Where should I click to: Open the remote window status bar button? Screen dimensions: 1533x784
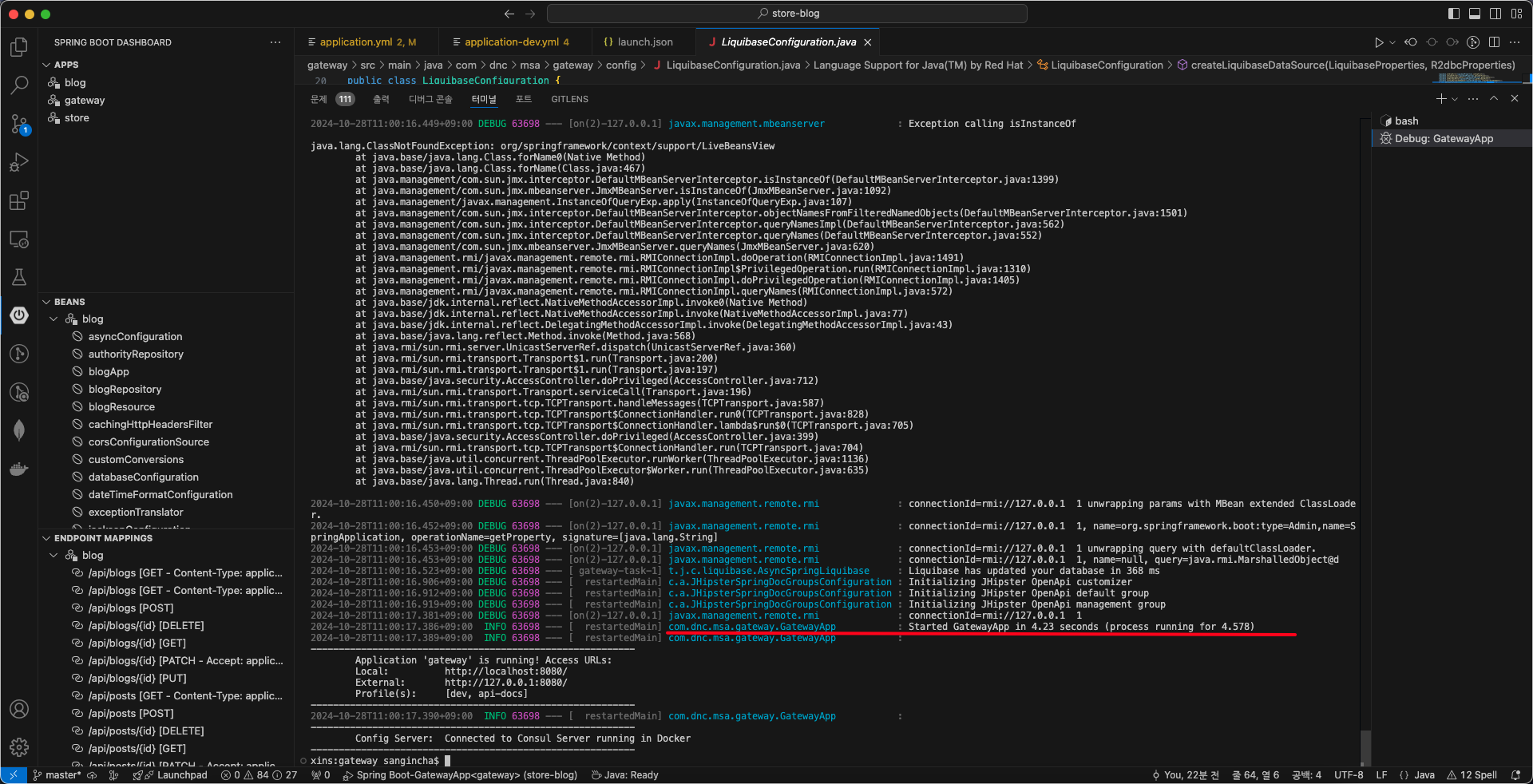[x=14, y=775]
